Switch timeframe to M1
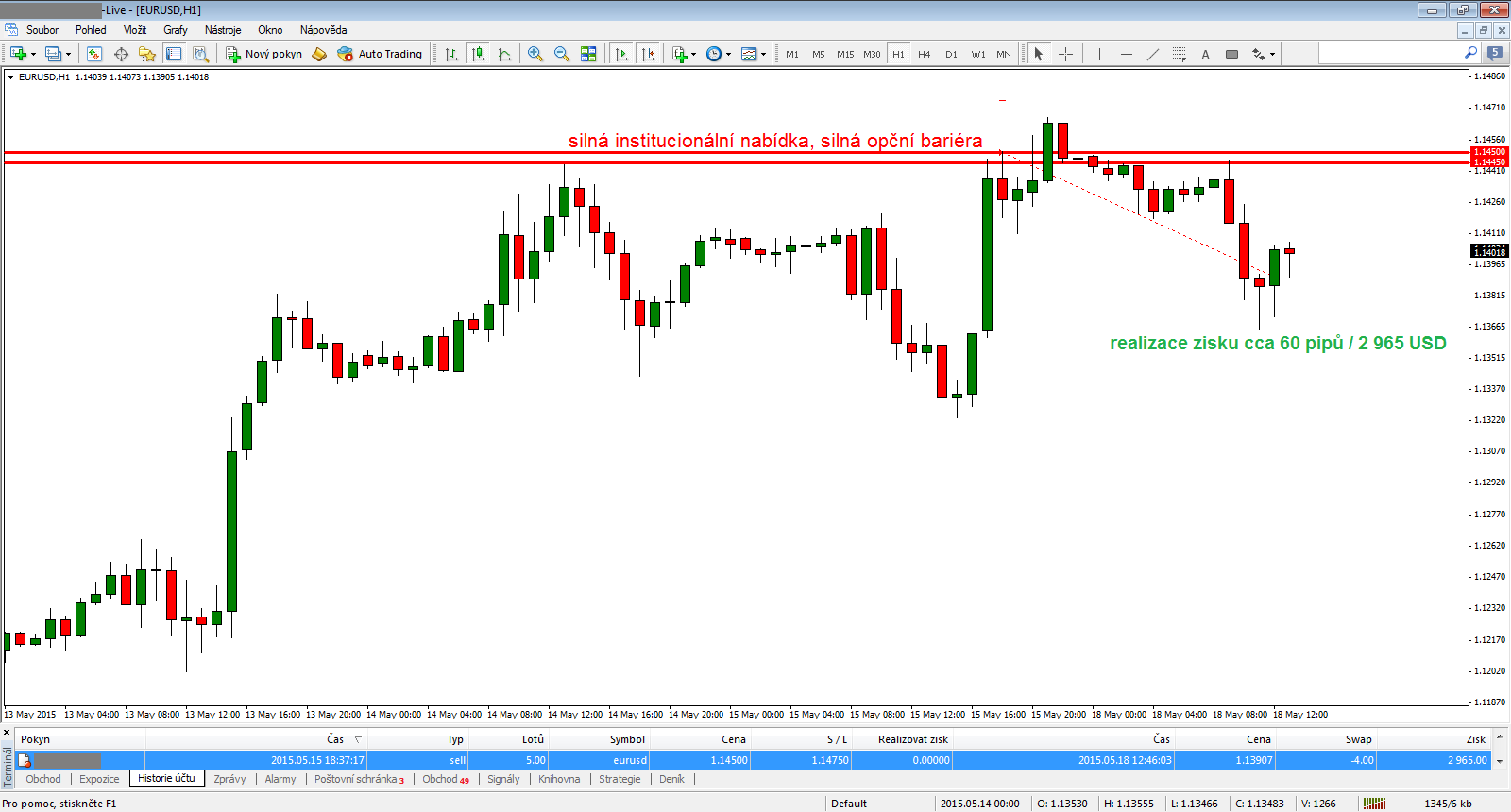The height and width of the screenshot is (812, 1511). (x=792, y=54)
